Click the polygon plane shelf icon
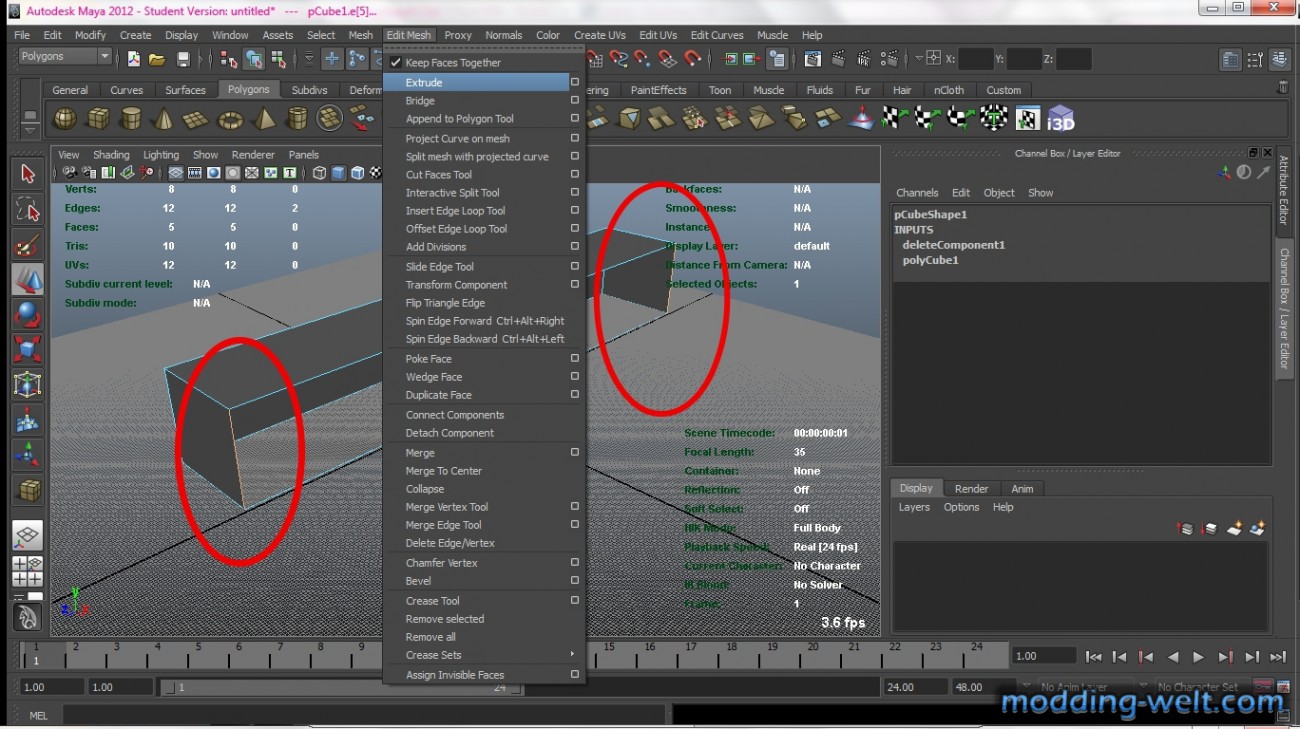 pos(197,120)
